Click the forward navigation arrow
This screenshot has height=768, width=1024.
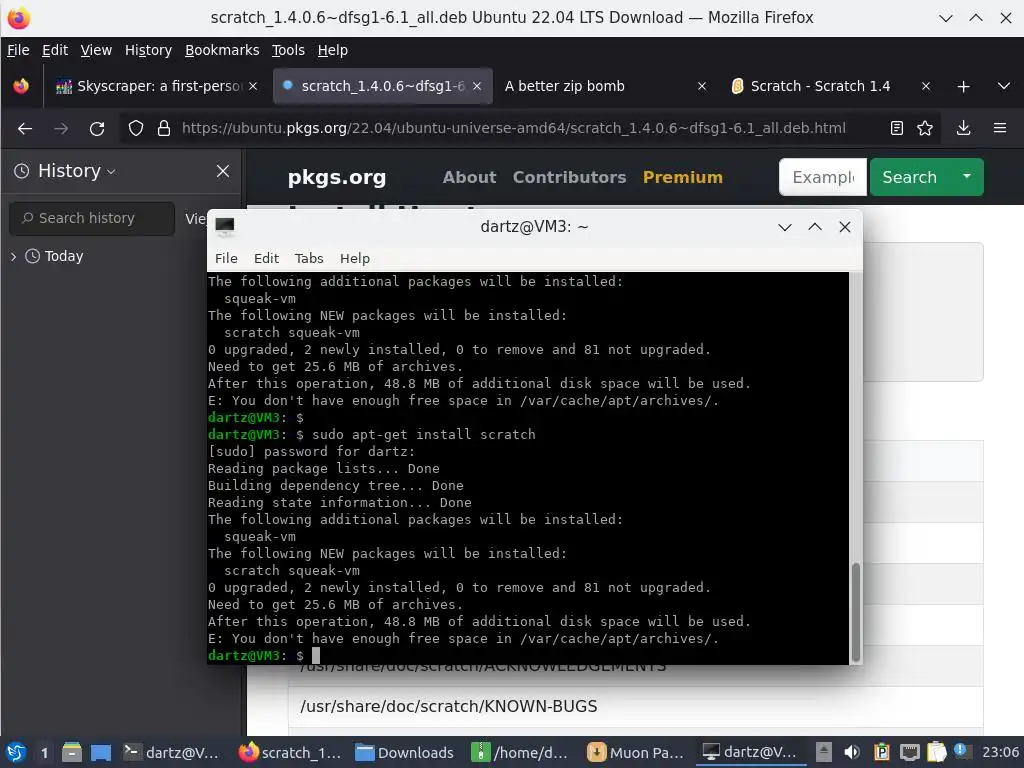click(61, 129)
